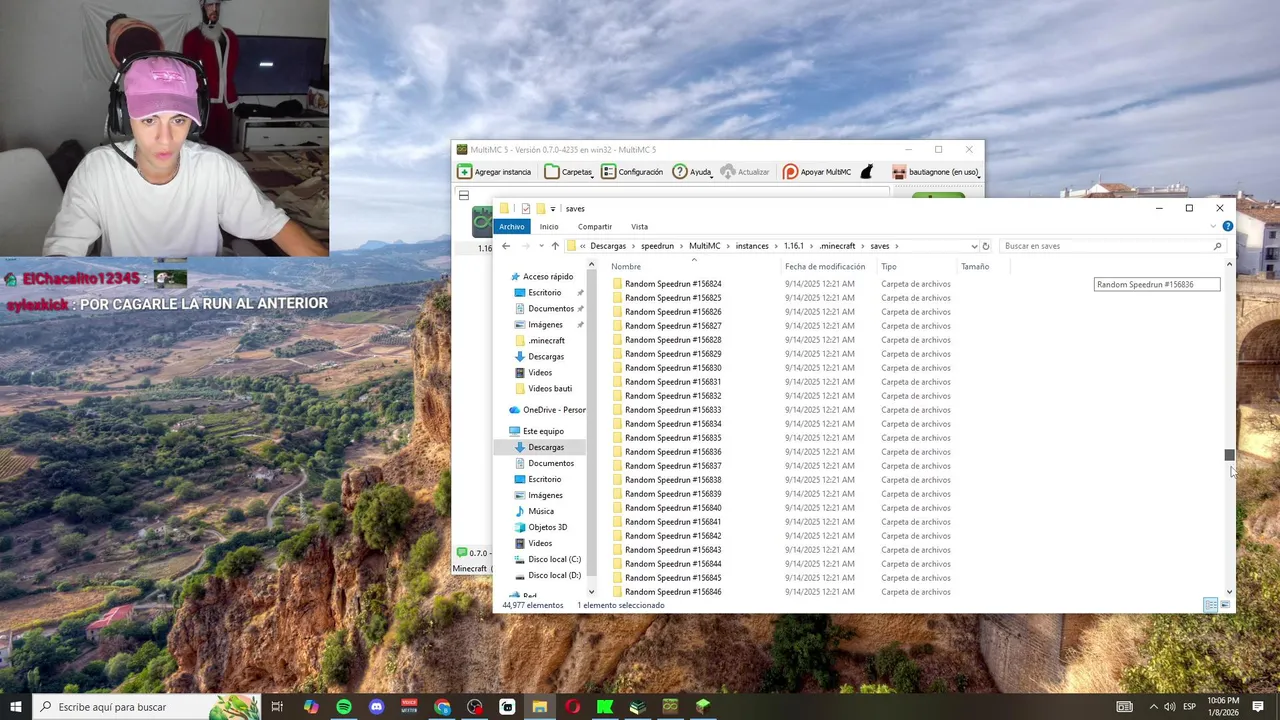Viewport: 1280px width, 720px height.
Task: Open the Carpetas dropdown in MultiMC
Action: tap(568, 172)
